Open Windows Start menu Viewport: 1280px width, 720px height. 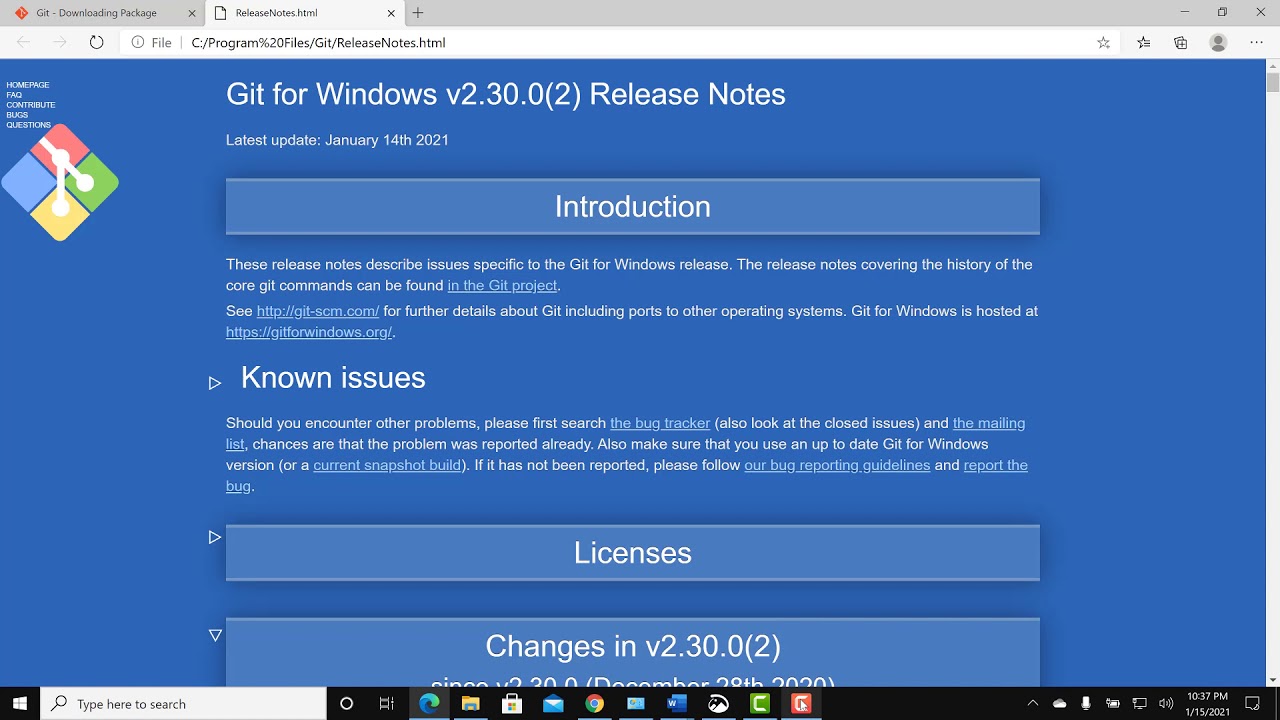click(x=20, y=704)
